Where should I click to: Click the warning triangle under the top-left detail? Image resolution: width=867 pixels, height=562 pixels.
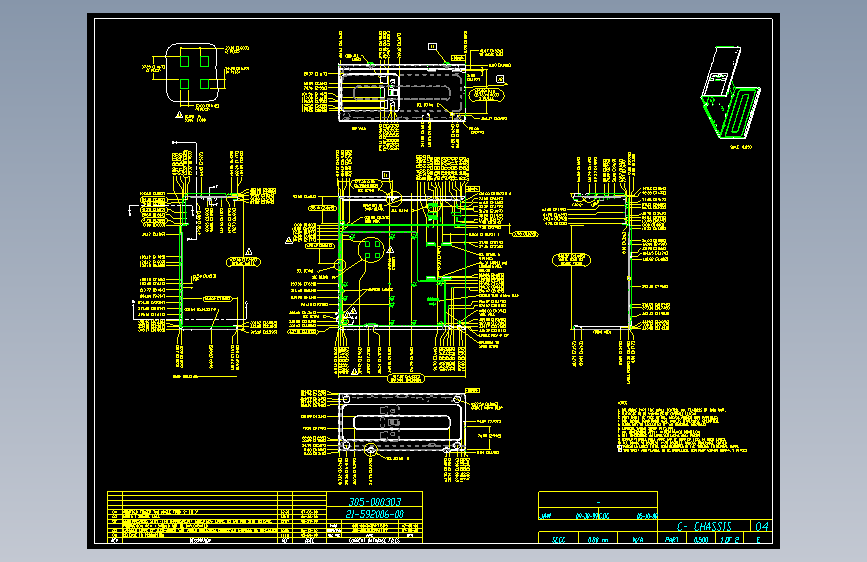[x=179, y=115]
